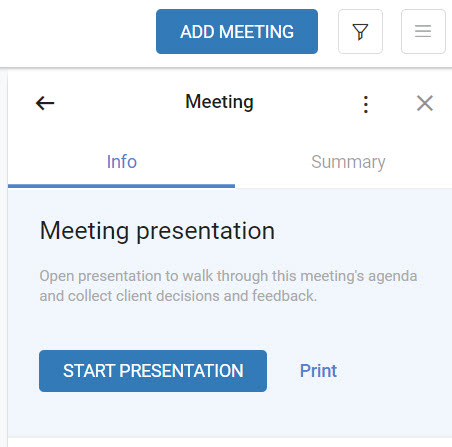
Task: Click the Print link
Action: pos(318,371)
